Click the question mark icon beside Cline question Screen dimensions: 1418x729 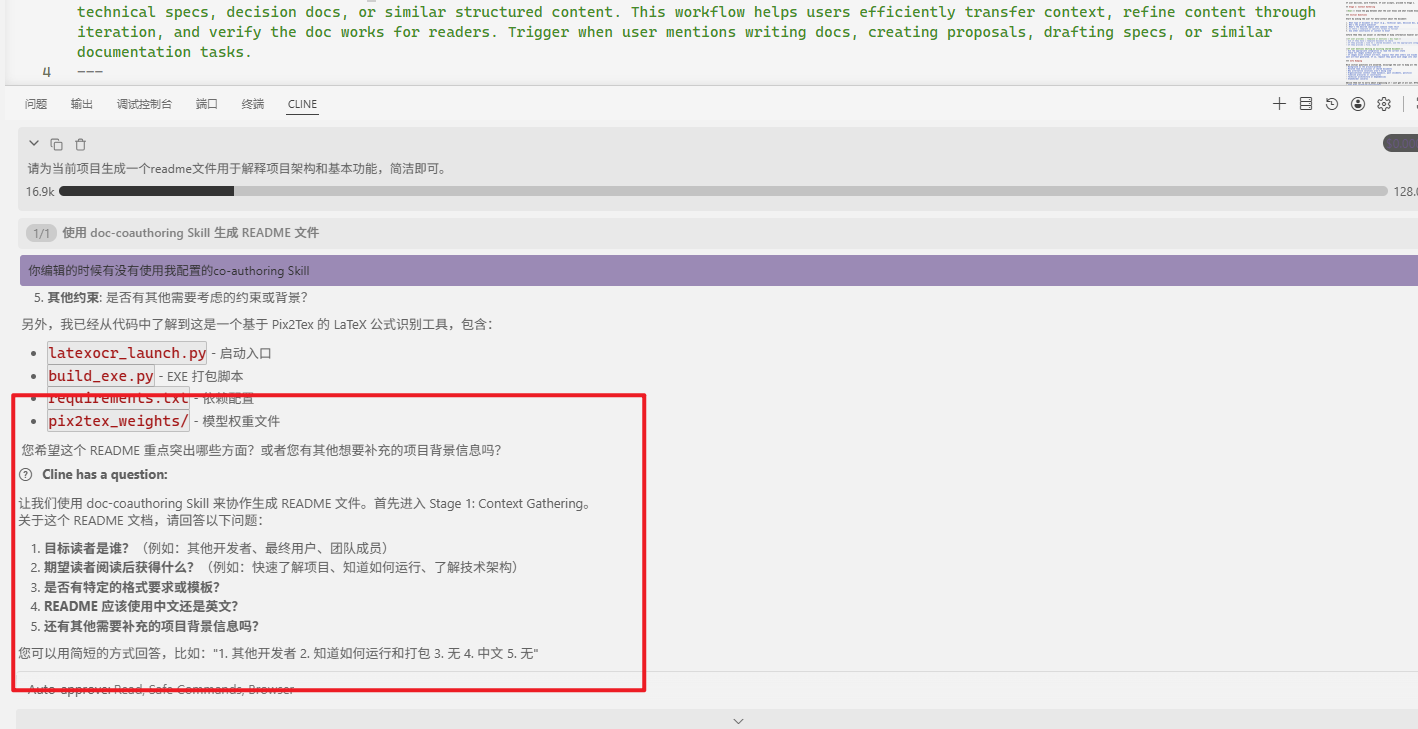(x=26, y=474)
